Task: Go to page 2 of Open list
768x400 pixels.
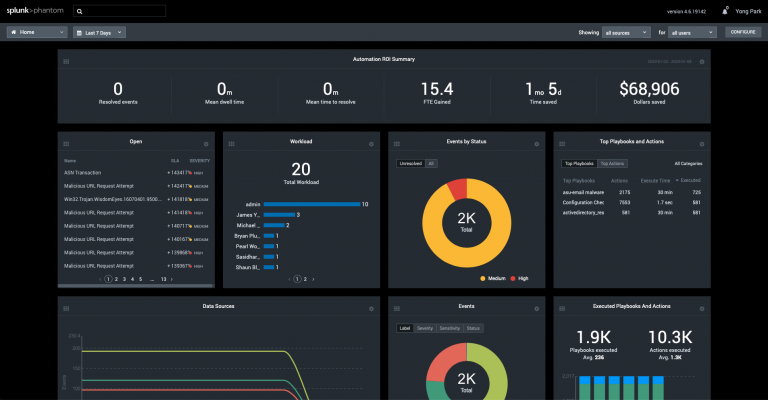Action: pyautogui.click(x=116, y=279)
